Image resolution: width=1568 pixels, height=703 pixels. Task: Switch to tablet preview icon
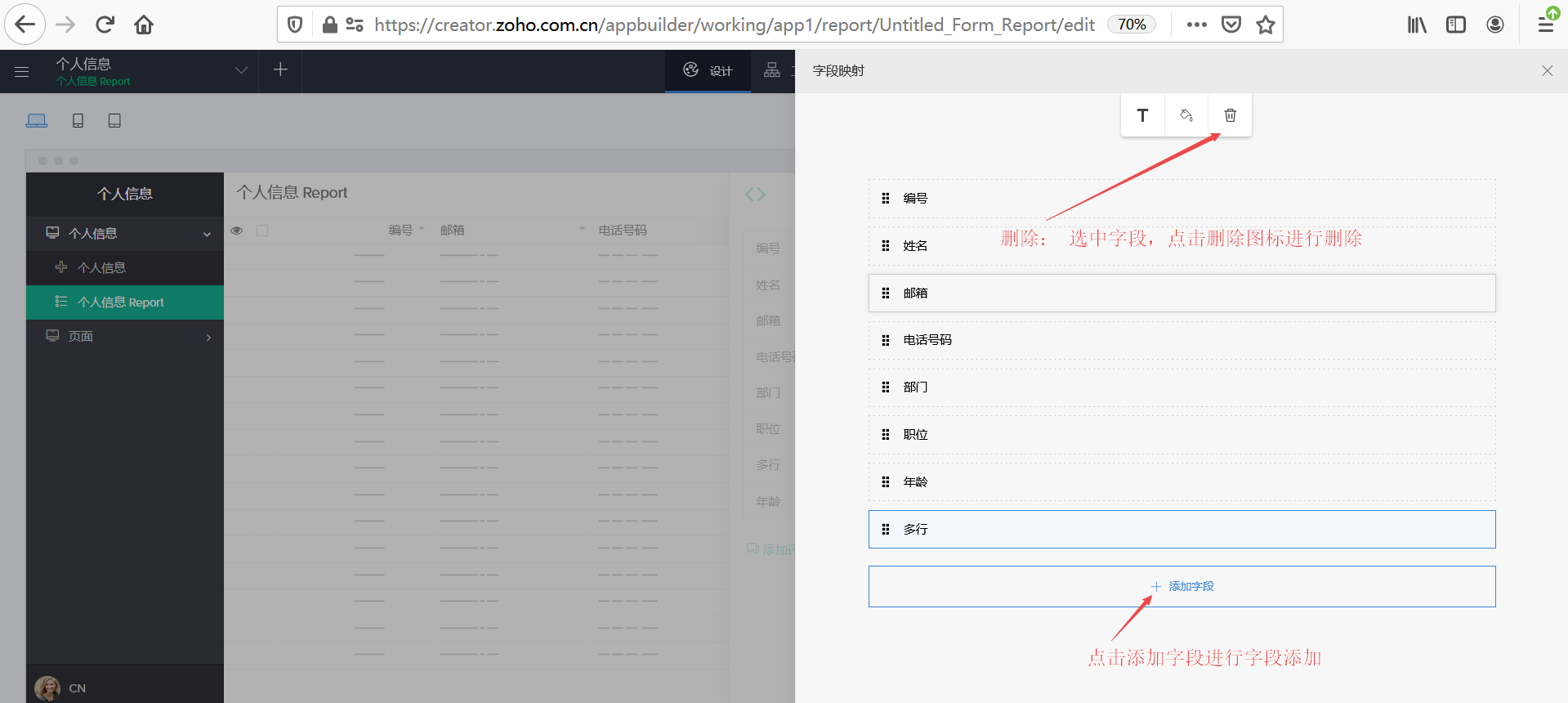click(114, 121)
